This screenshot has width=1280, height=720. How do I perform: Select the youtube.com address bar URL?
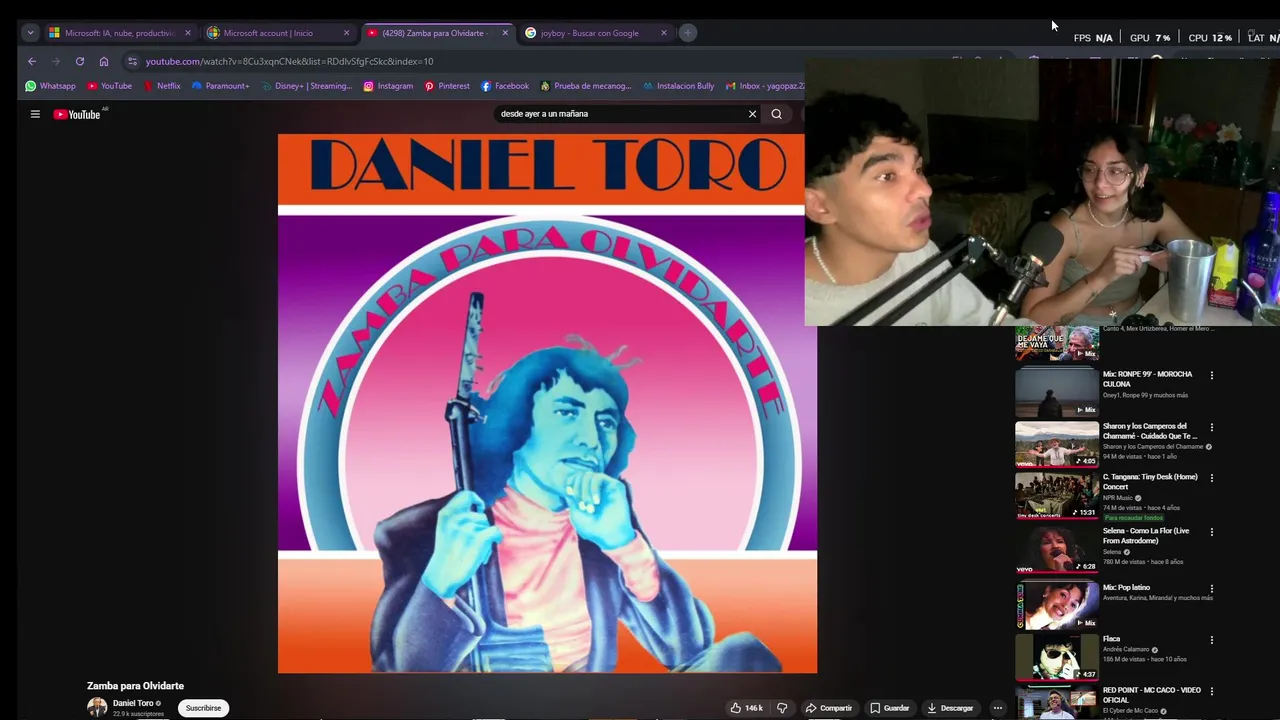tap(289, 61)
